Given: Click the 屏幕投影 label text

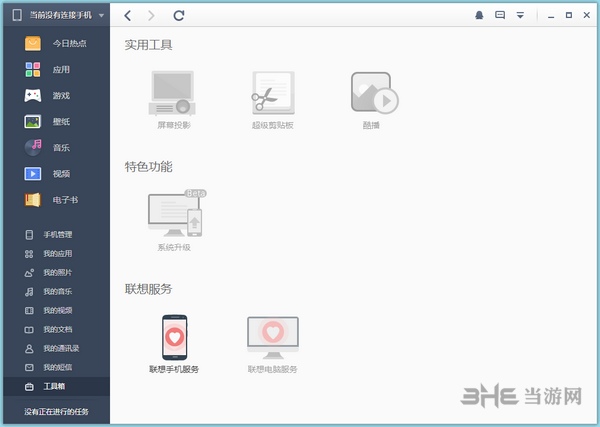Looking at the screenshot, I should pos(174,125).
